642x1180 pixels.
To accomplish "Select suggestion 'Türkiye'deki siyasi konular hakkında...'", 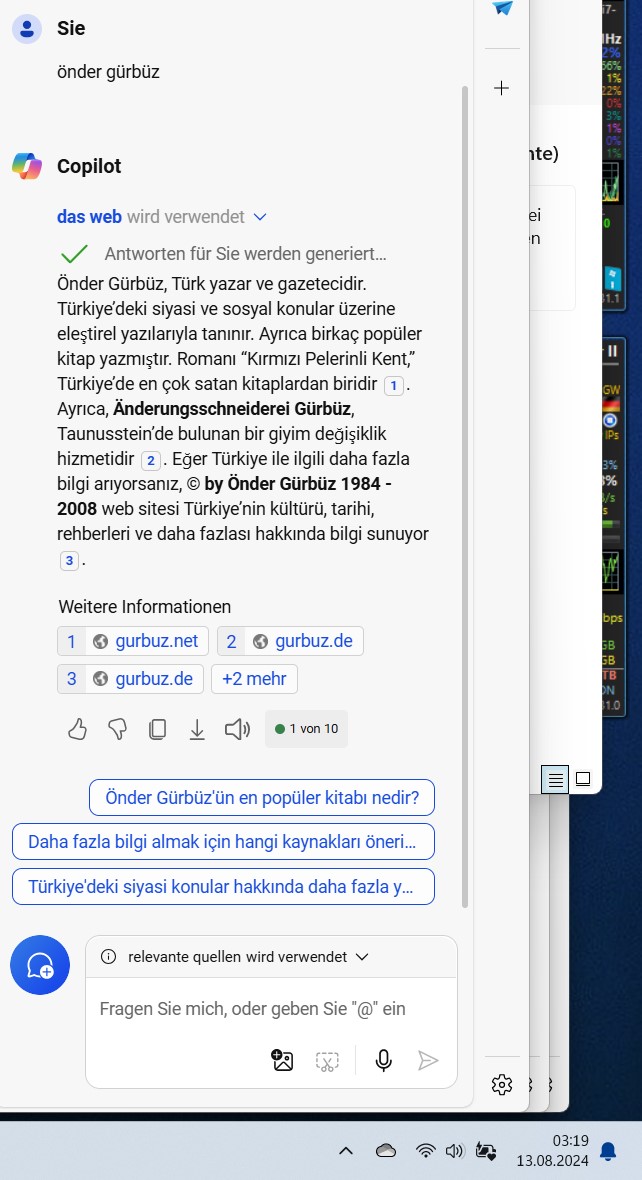I will 224,887.
